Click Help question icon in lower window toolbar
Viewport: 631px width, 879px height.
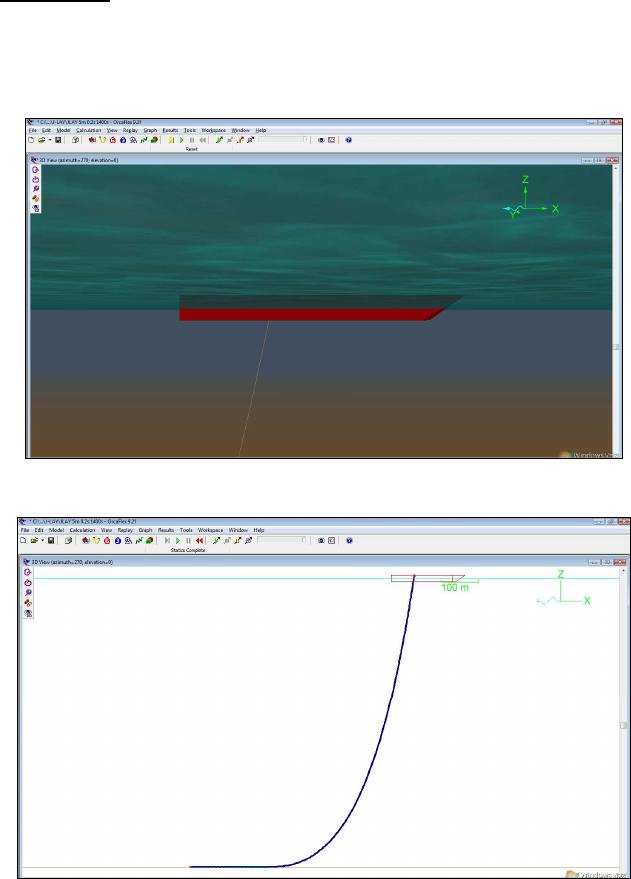point(346,541)
